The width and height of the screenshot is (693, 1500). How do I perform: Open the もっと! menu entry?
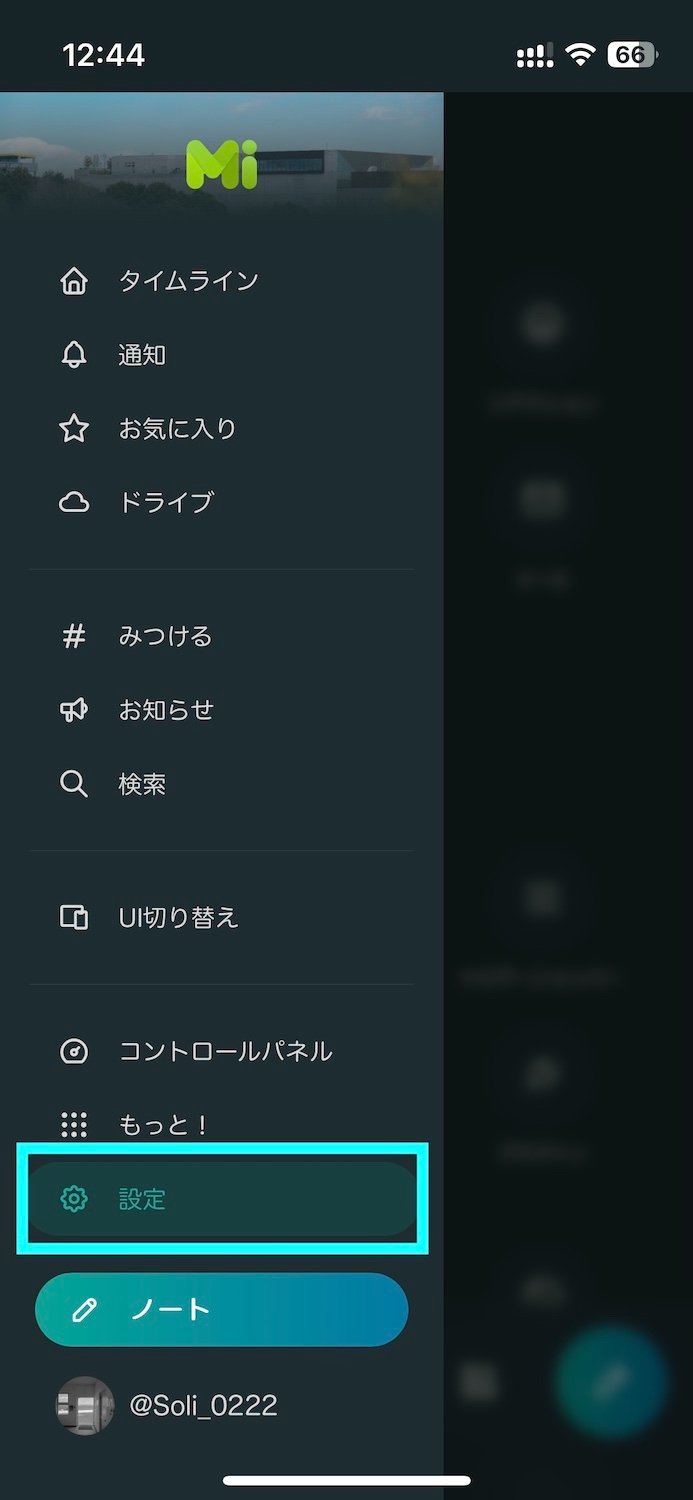pyautogui.click(x=164, y=1125)
